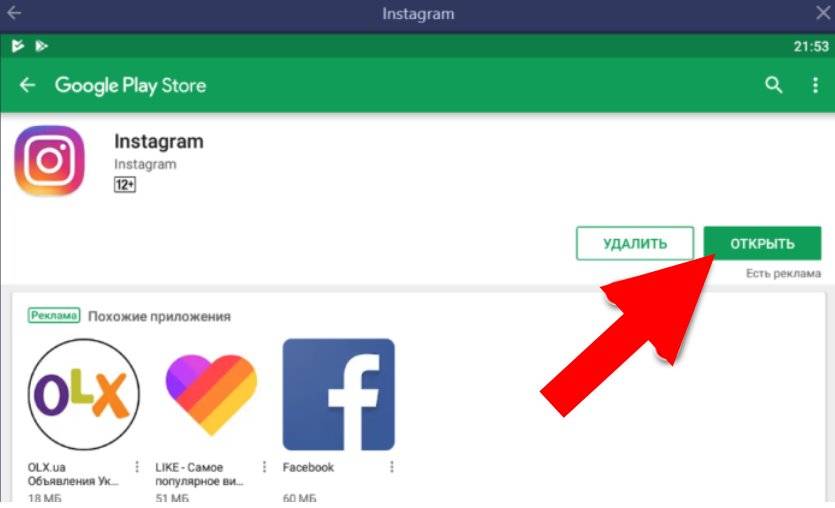Click the Instagram developer name link
The width and height of the screenshot is (835, 508).
(145, 164)
